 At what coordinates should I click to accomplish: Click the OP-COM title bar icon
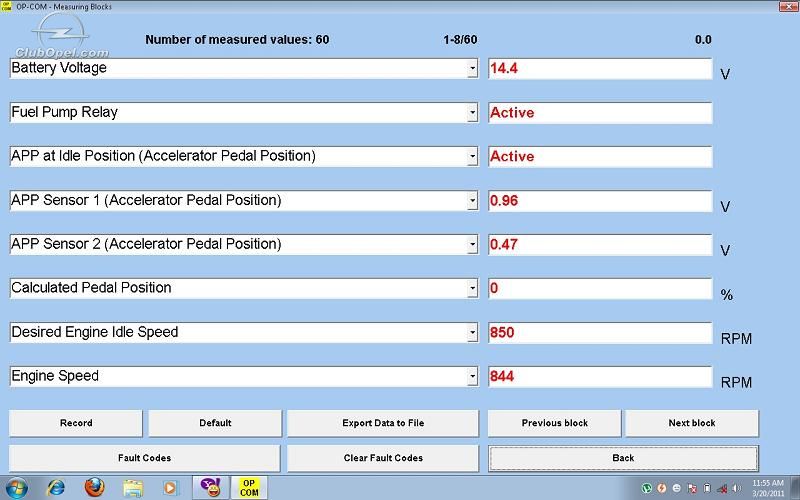(x=6, y=6)
